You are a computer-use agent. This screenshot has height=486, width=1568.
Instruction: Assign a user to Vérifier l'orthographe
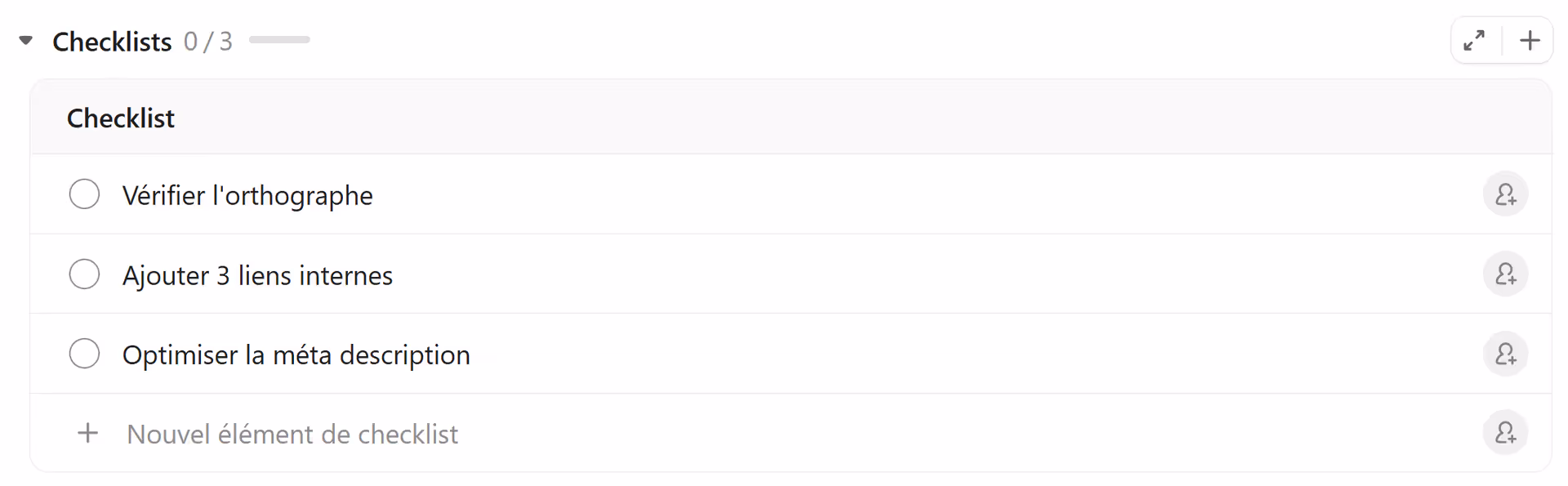1505,194
